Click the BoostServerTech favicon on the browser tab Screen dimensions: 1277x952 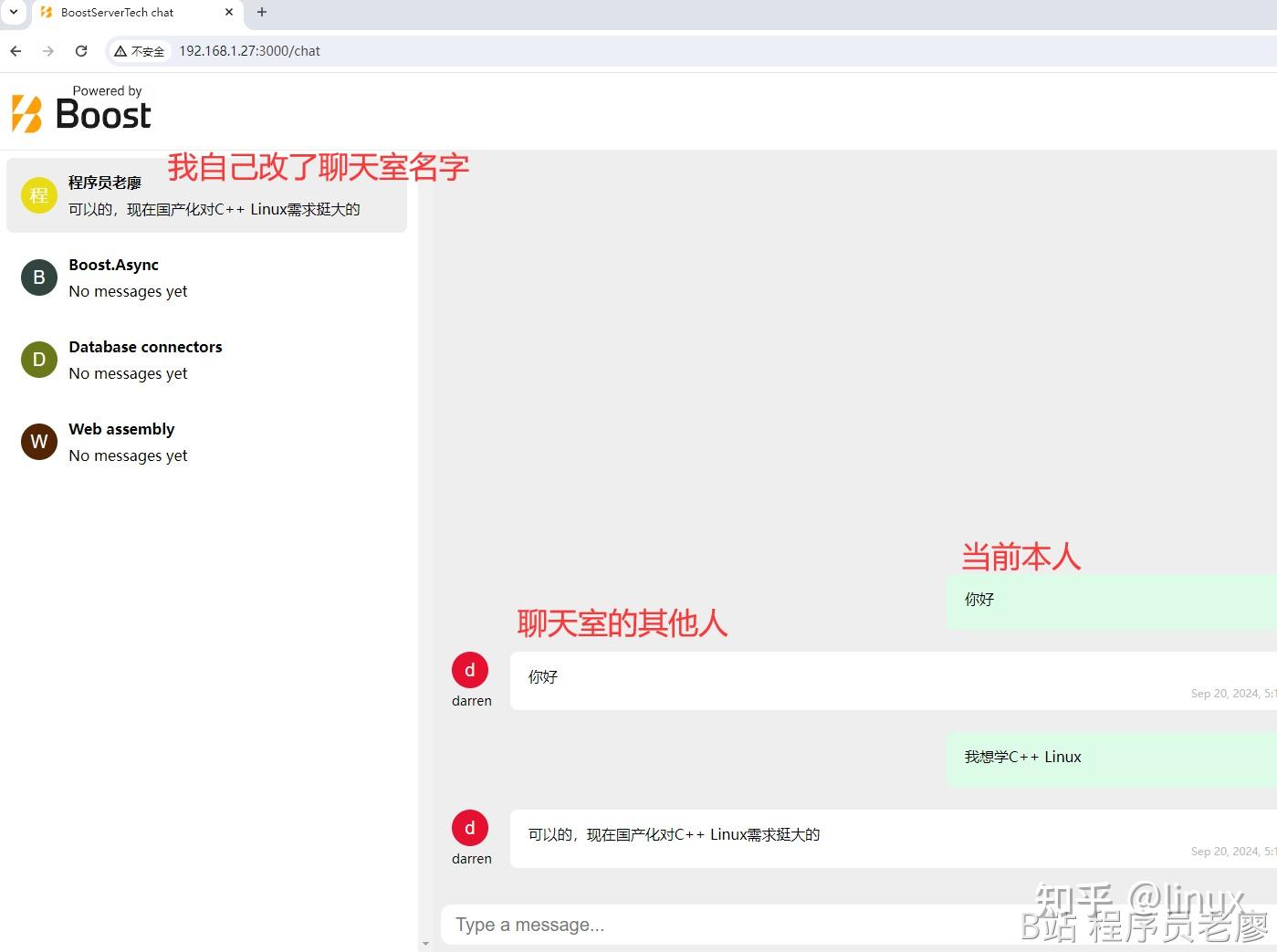tap(47, 13)
